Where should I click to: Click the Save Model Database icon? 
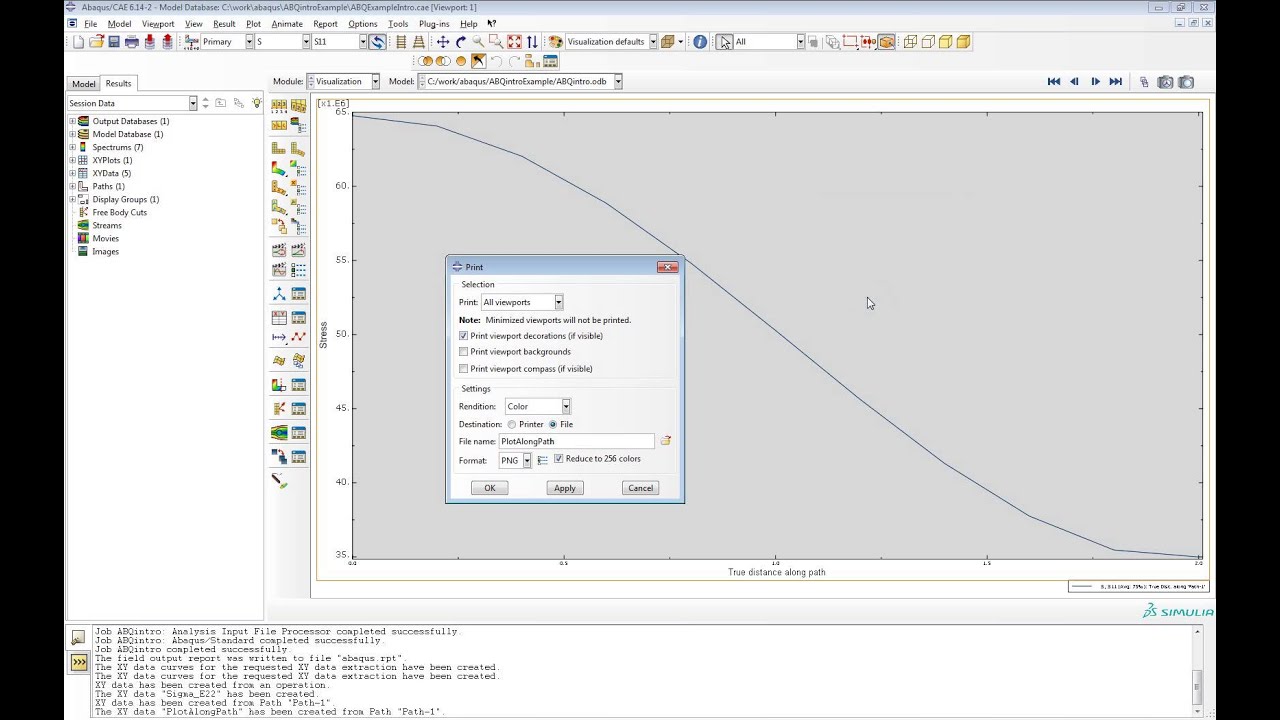(114, 42)
